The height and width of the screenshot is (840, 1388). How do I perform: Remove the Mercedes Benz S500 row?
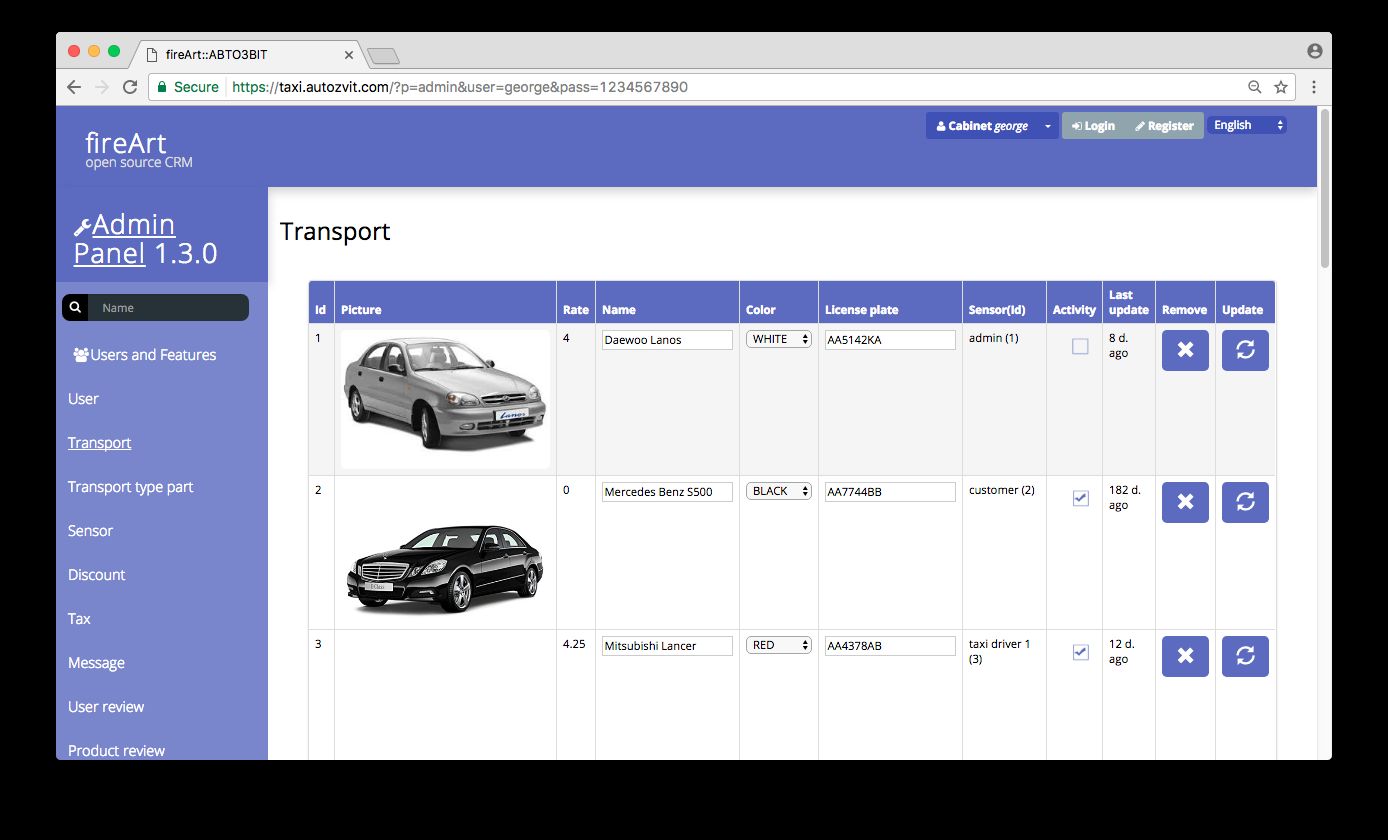point(1185,502)
